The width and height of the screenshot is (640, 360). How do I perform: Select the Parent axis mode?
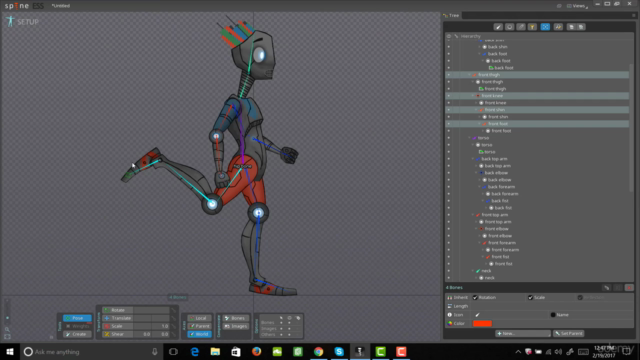pos(199,326)
